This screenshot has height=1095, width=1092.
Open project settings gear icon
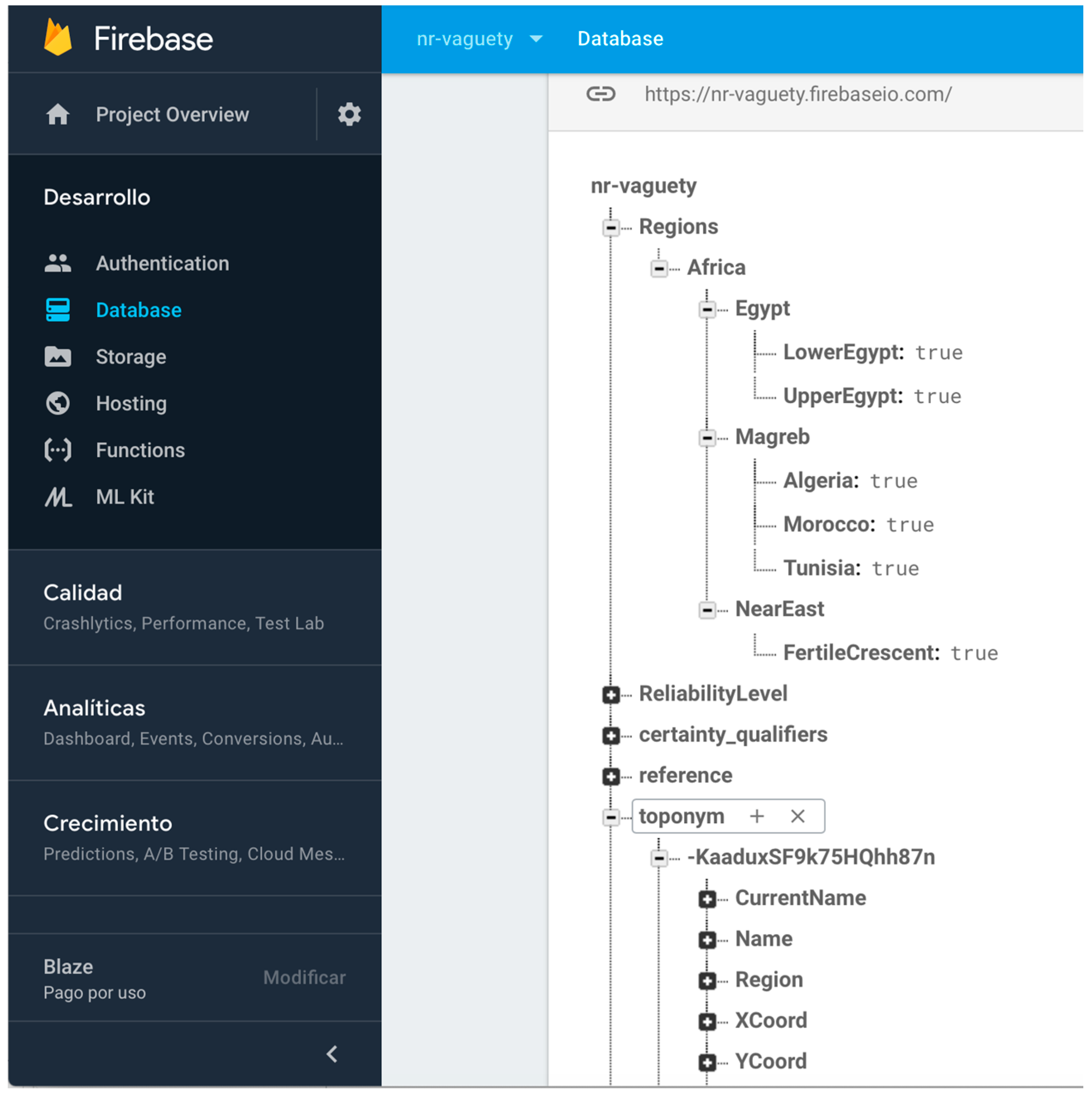pos(349,115)
